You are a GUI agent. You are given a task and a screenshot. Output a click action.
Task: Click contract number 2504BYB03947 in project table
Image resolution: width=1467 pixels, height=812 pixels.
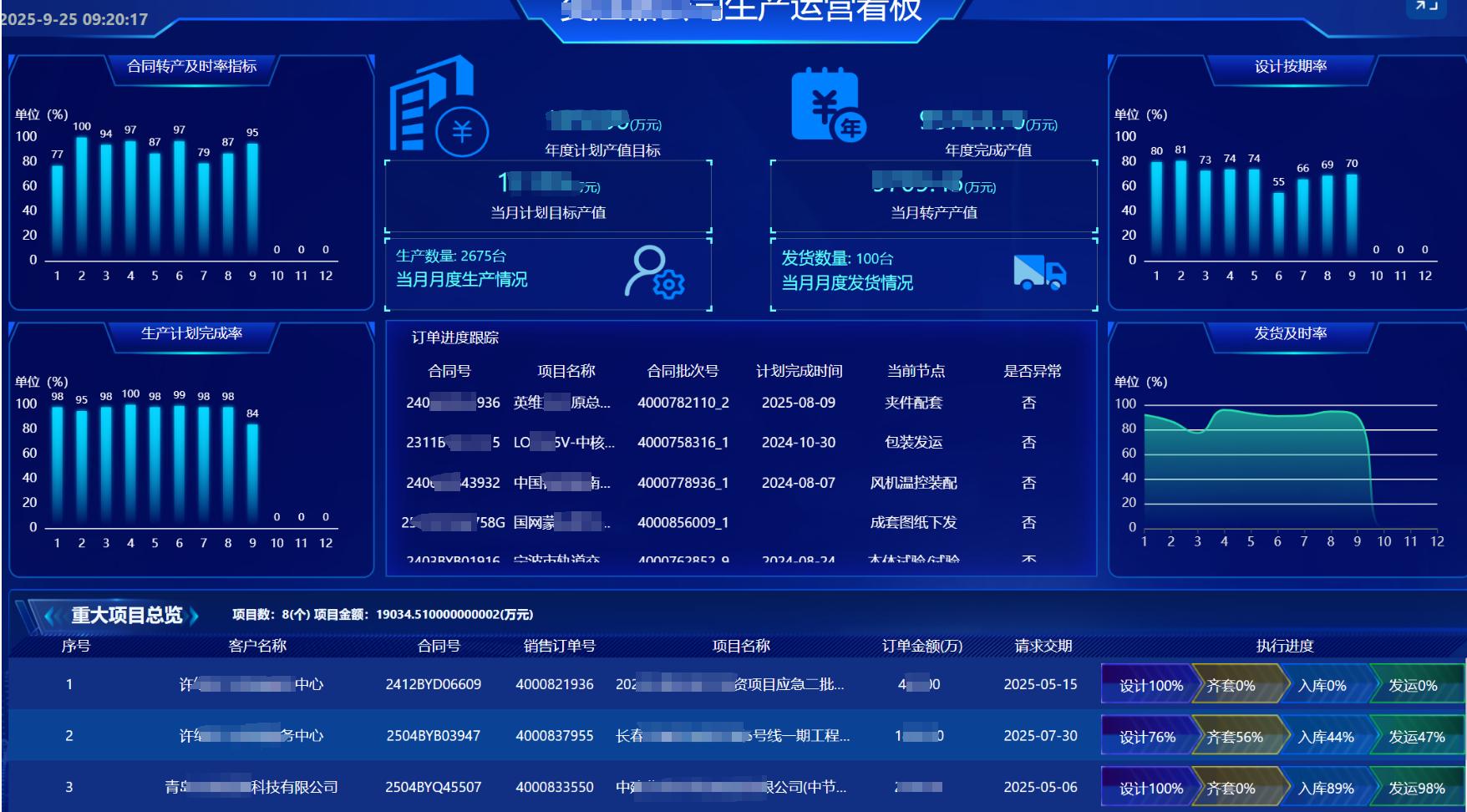[x=433, y=736]
